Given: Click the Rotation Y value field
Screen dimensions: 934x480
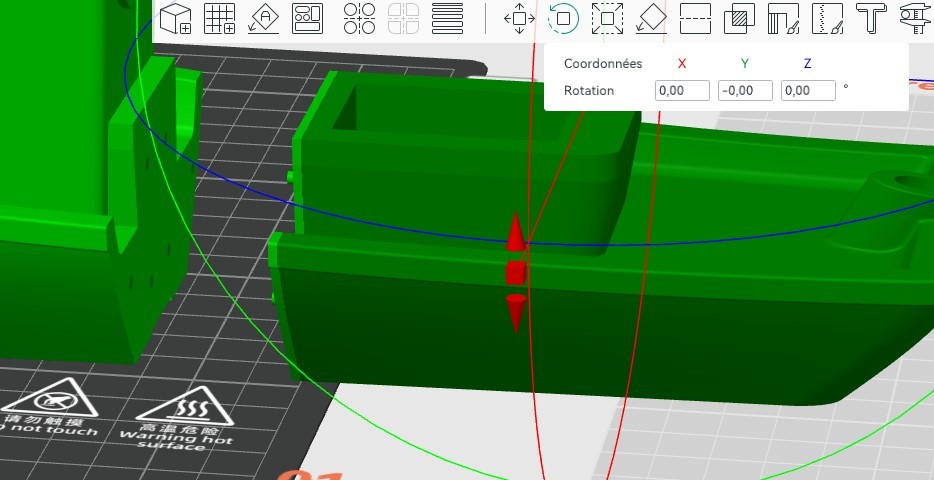Looking at the screenshot, I should tap(745, 91).
